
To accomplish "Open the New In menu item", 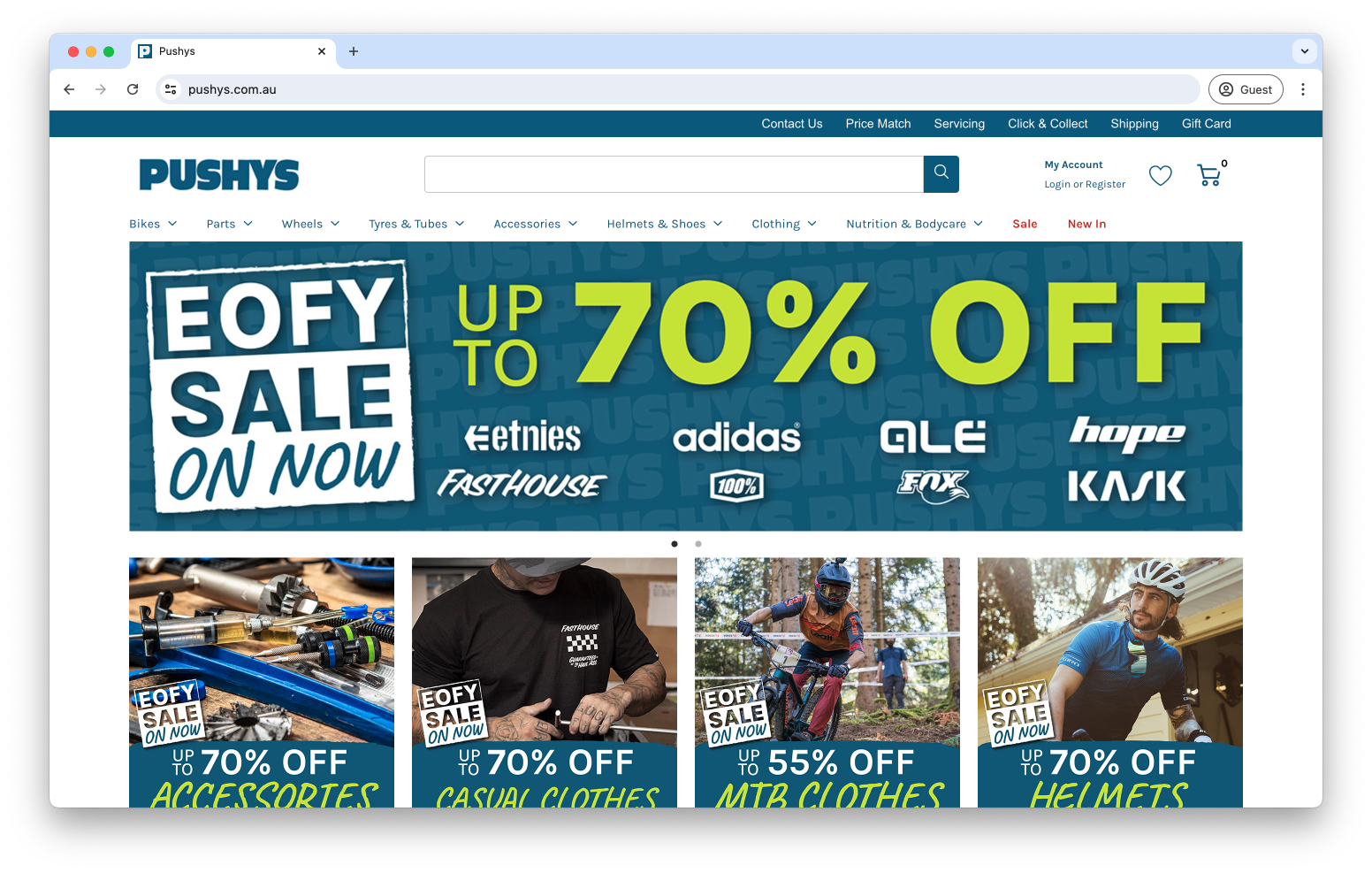I will pyautogui.click(x=1086, y=224).
